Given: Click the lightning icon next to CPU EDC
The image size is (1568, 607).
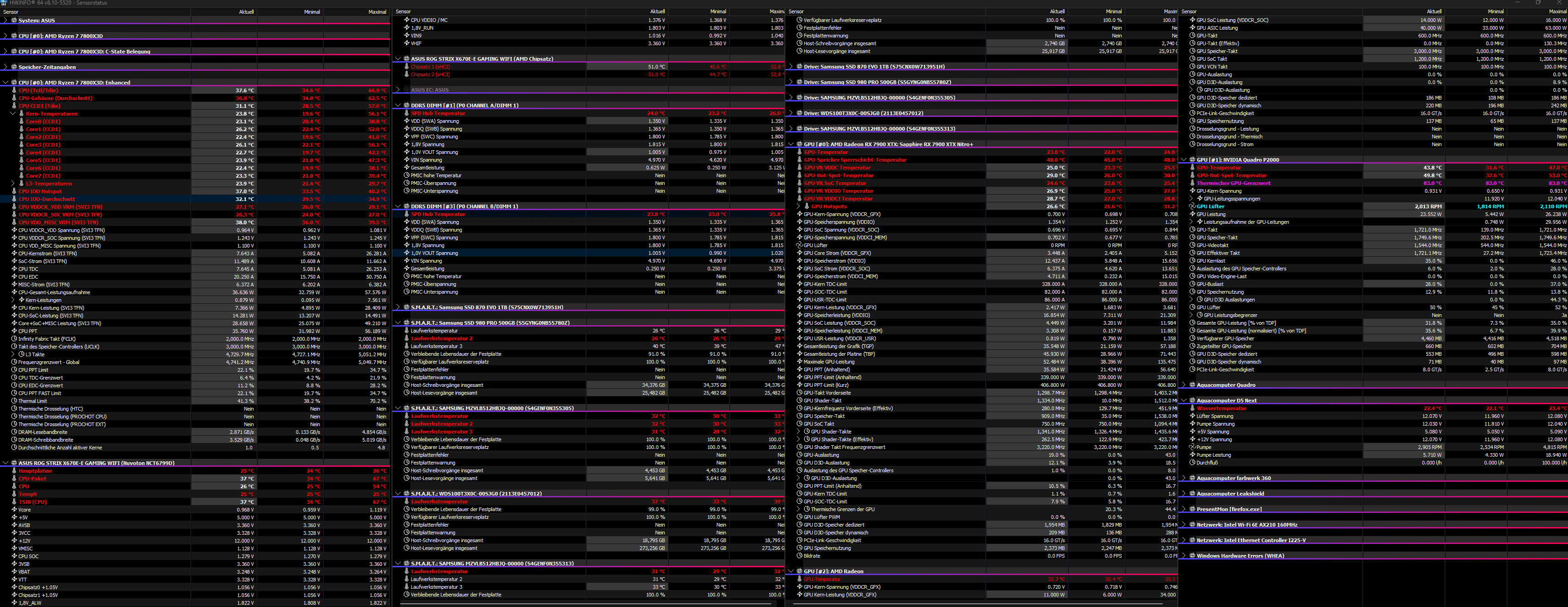Looking at the screenshot, I should coord(14,277).
